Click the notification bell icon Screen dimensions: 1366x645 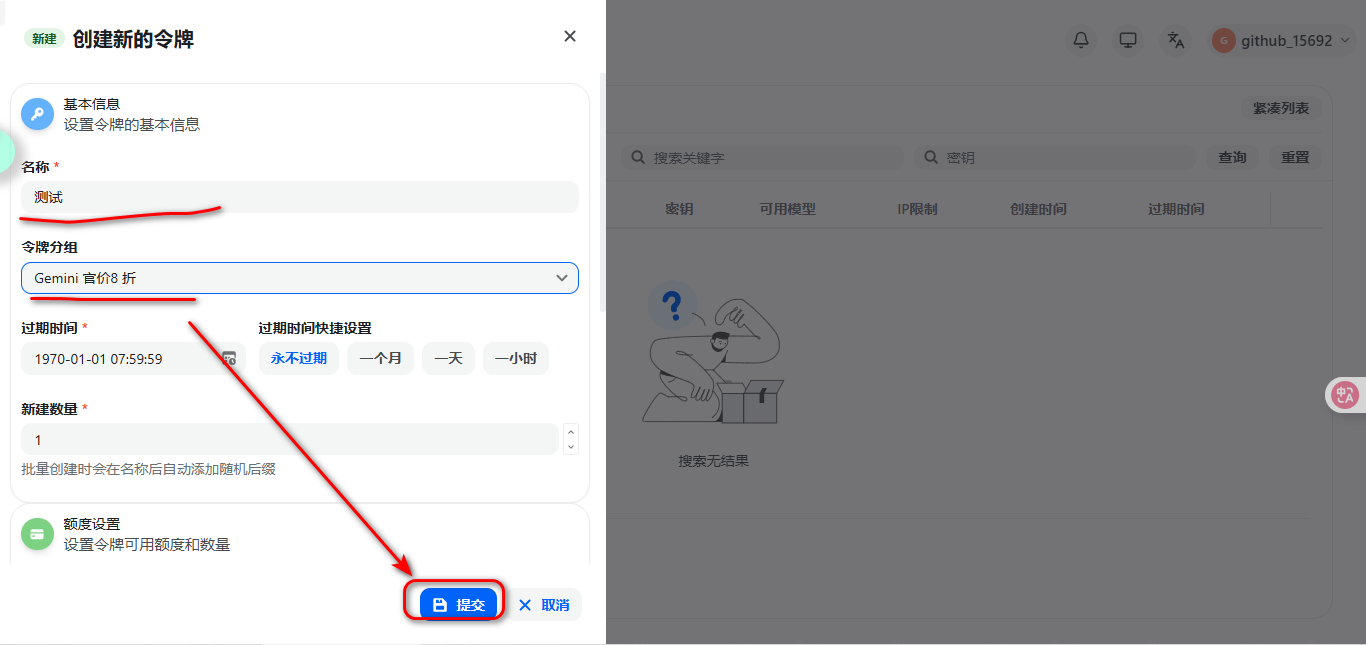(1081, 40)
